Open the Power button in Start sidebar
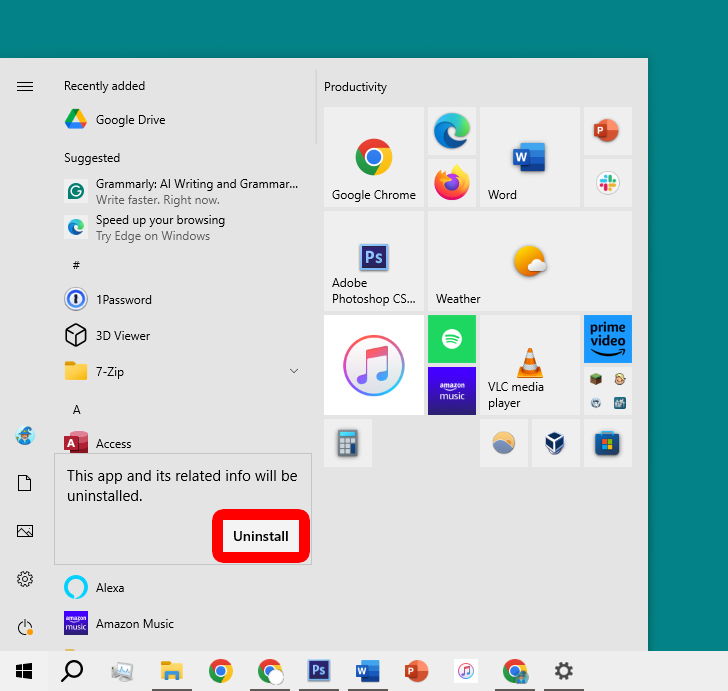 tap(25, 627)
